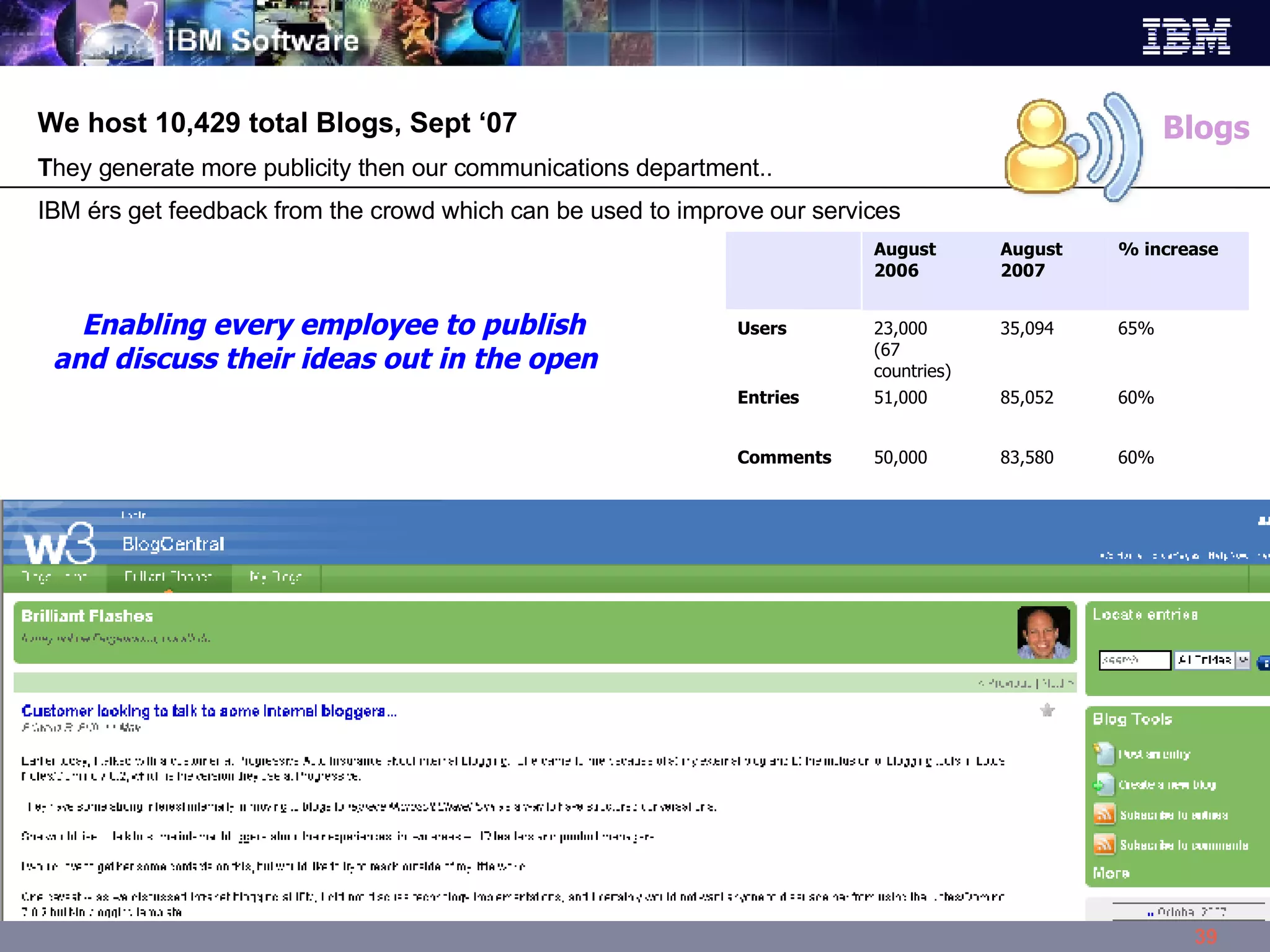Click the Previous entry navigation link

click(1006, 683)
